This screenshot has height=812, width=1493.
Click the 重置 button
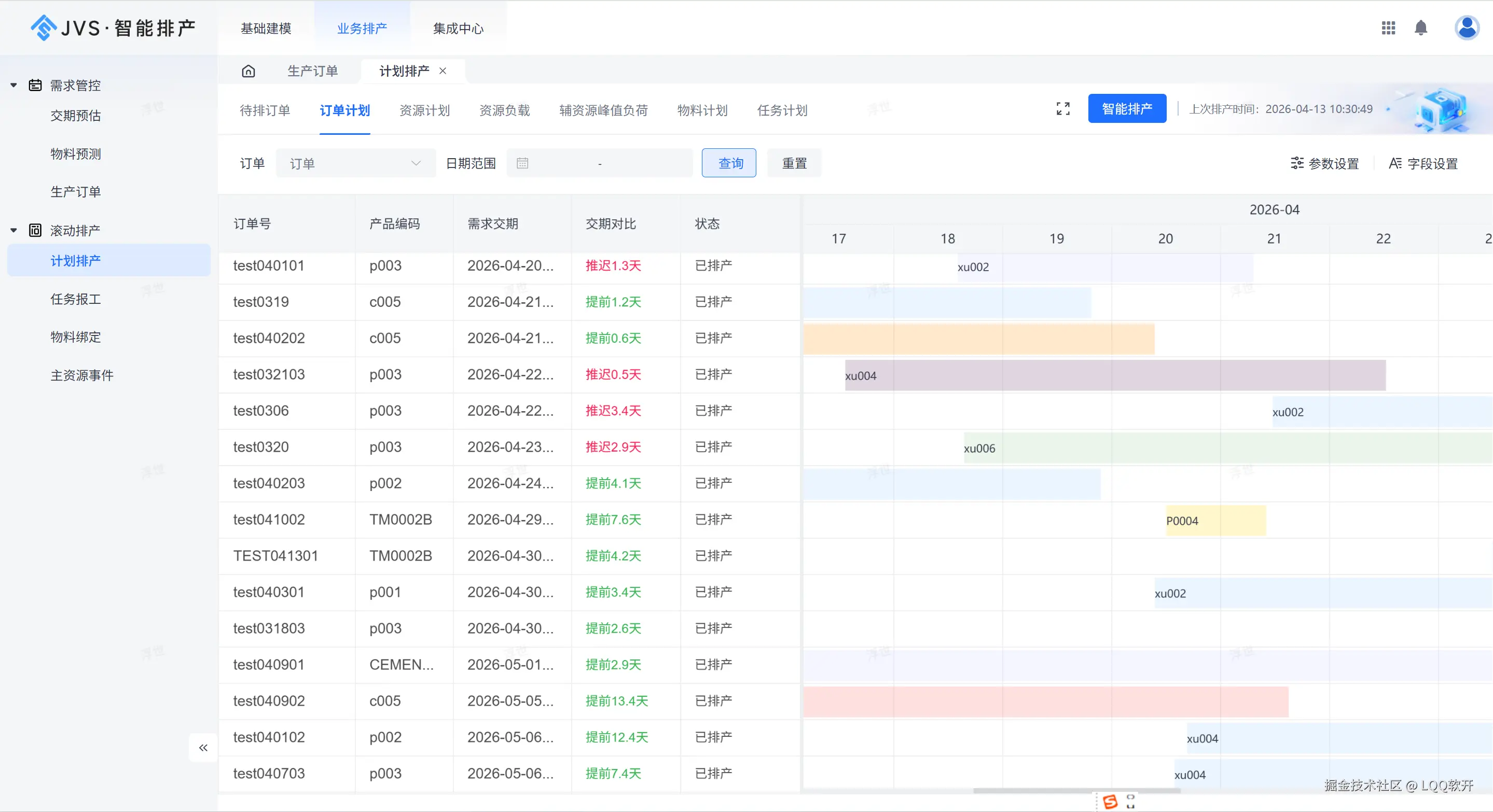pos(794,163)
